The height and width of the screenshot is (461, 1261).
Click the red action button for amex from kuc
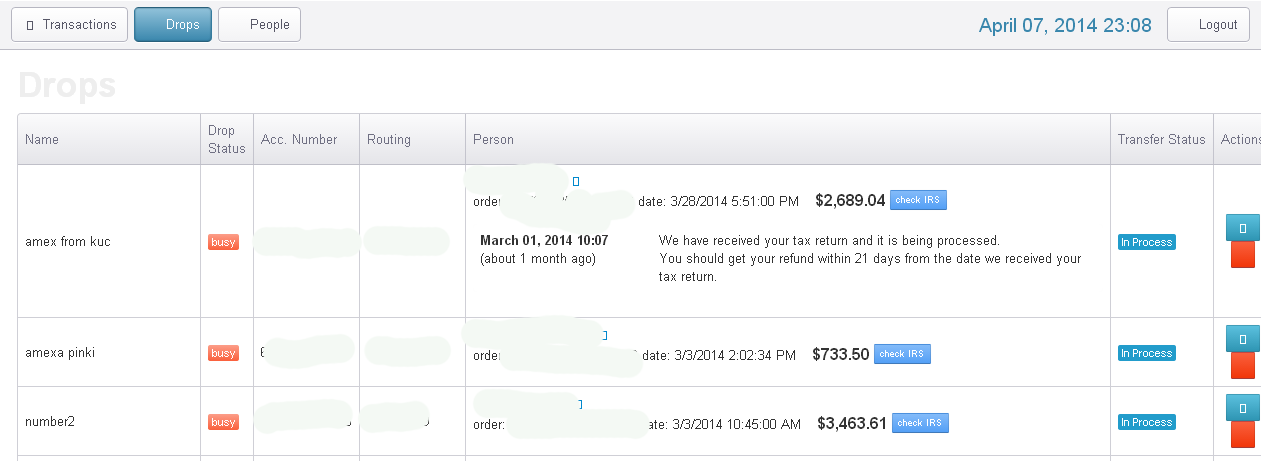1243,254
